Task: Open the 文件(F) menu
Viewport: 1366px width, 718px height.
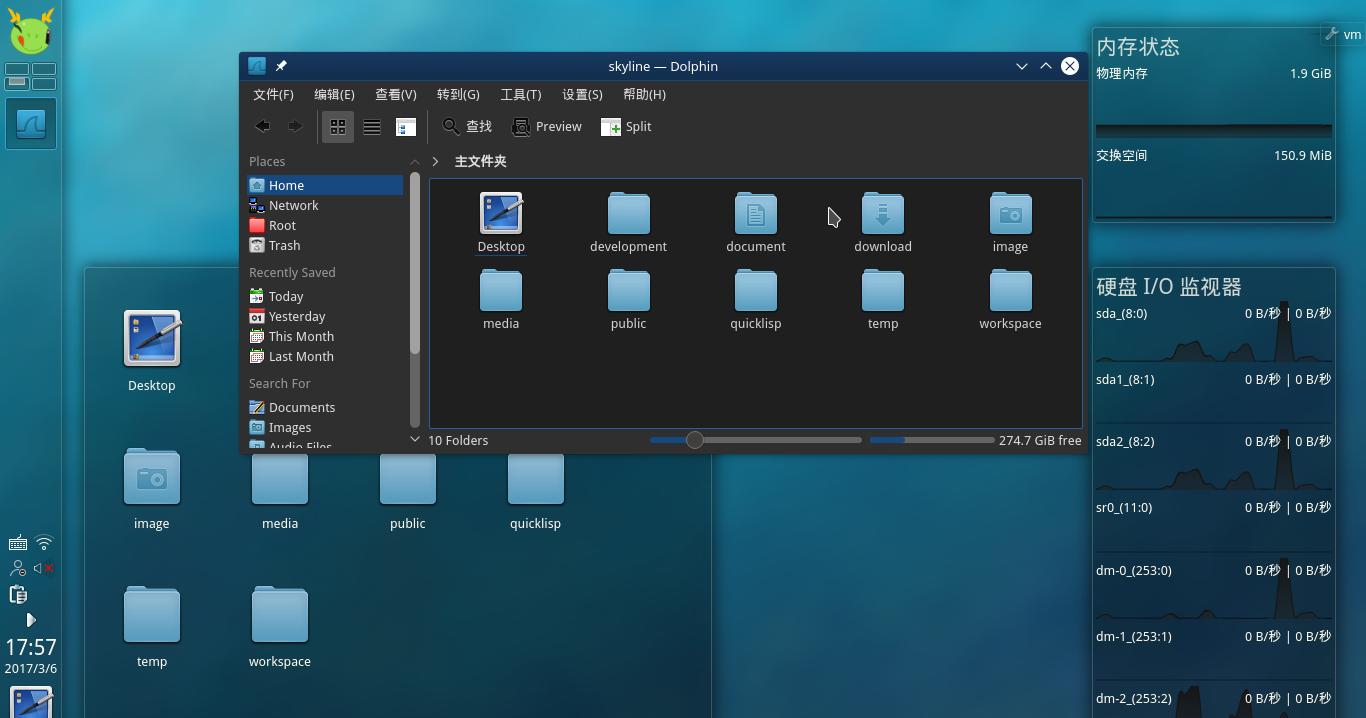Action: (273, 94)
